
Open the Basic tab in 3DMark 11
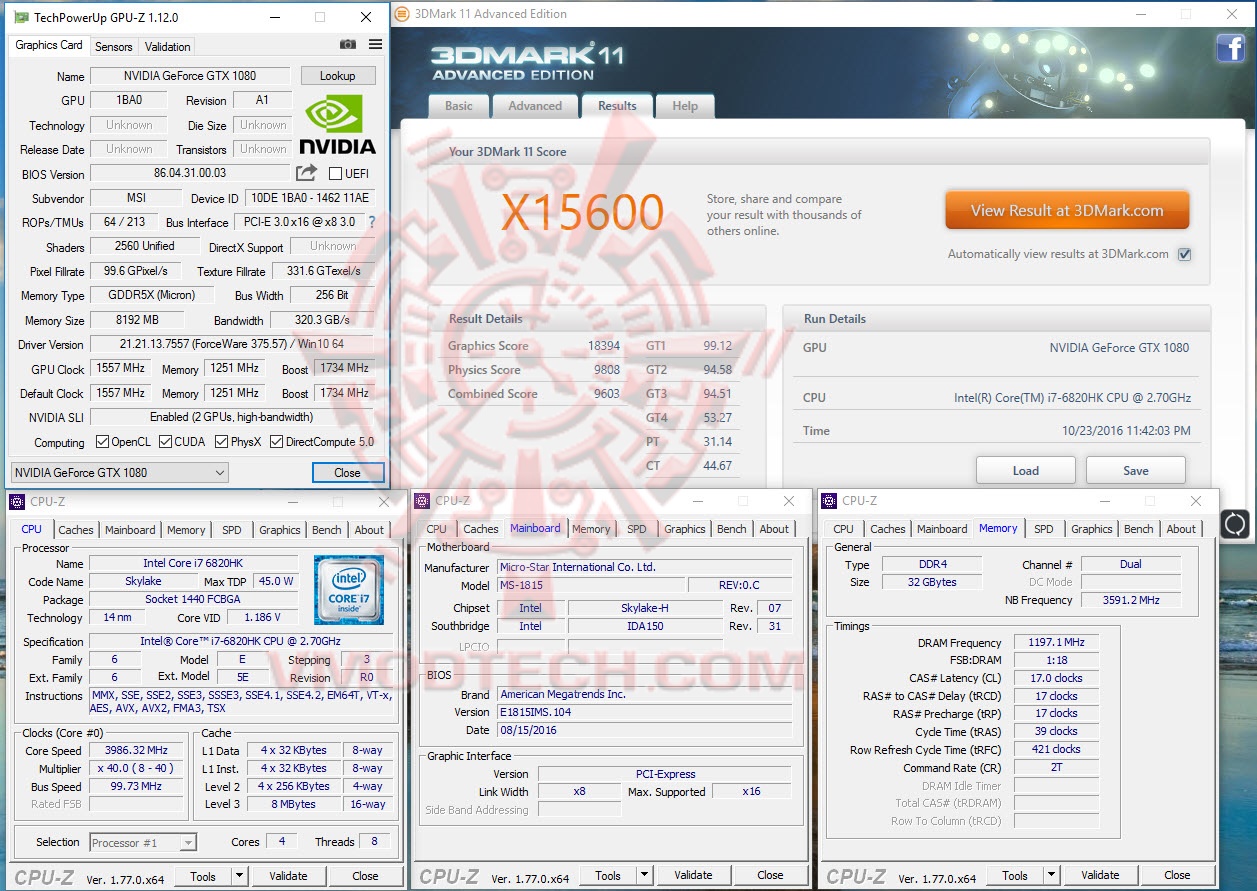pos(459,106)
